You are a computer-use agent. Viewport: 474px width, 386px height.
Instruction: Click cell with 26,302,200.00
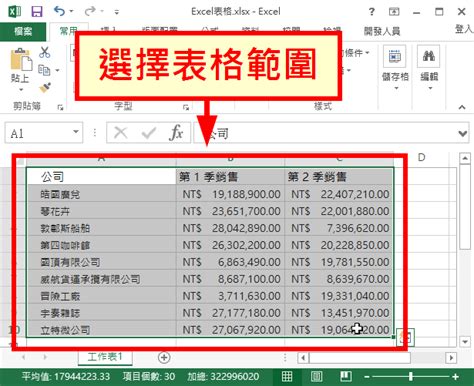coord(230,245)
